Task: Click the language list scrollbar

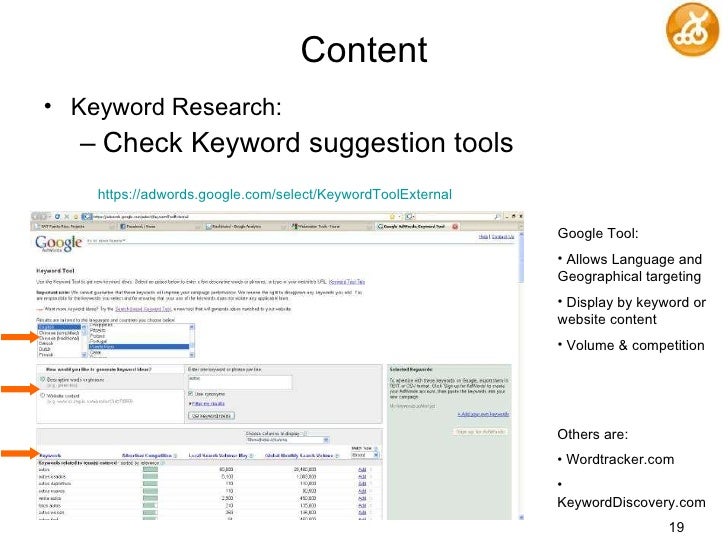Action: point(84,341)
